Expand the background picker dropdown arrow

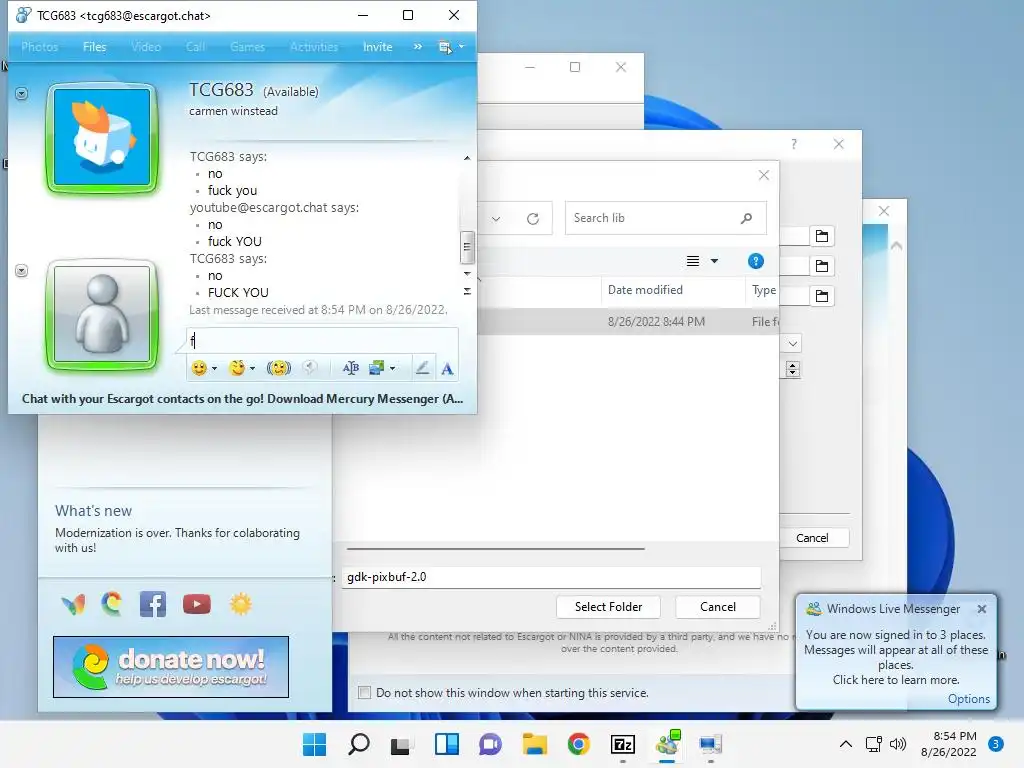392,369
